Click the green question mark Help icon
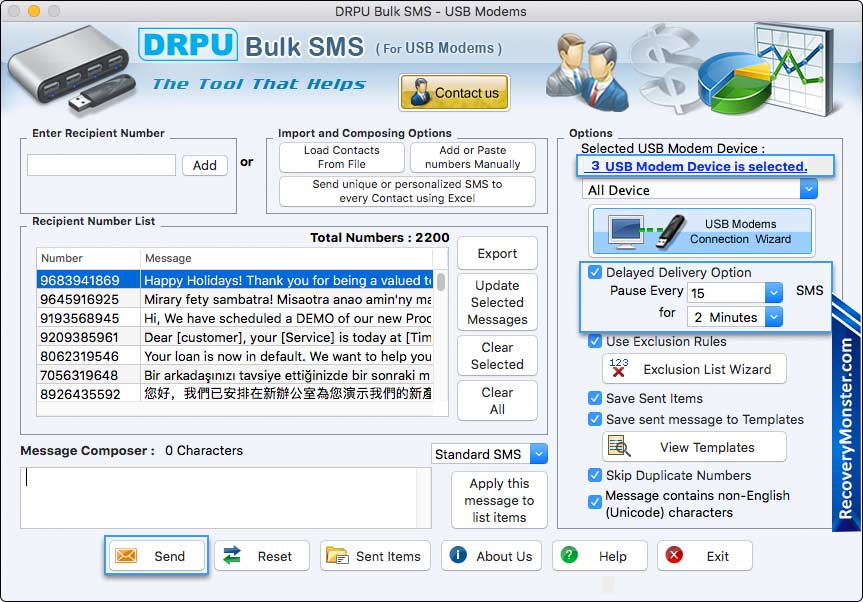Viewport: 863px width, 602px height. pos(569,555)
